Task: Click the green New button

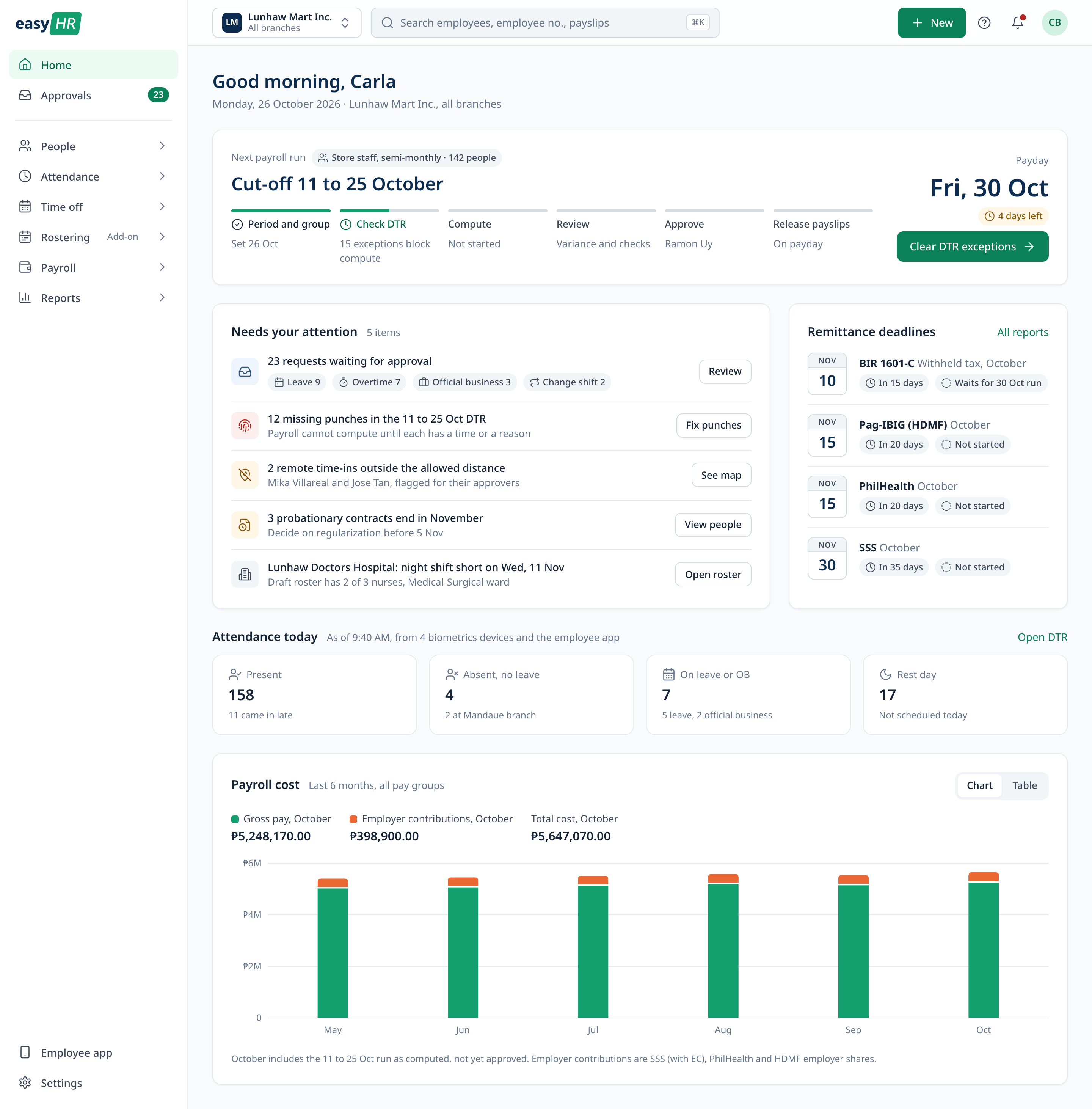Action: [931, 23]
